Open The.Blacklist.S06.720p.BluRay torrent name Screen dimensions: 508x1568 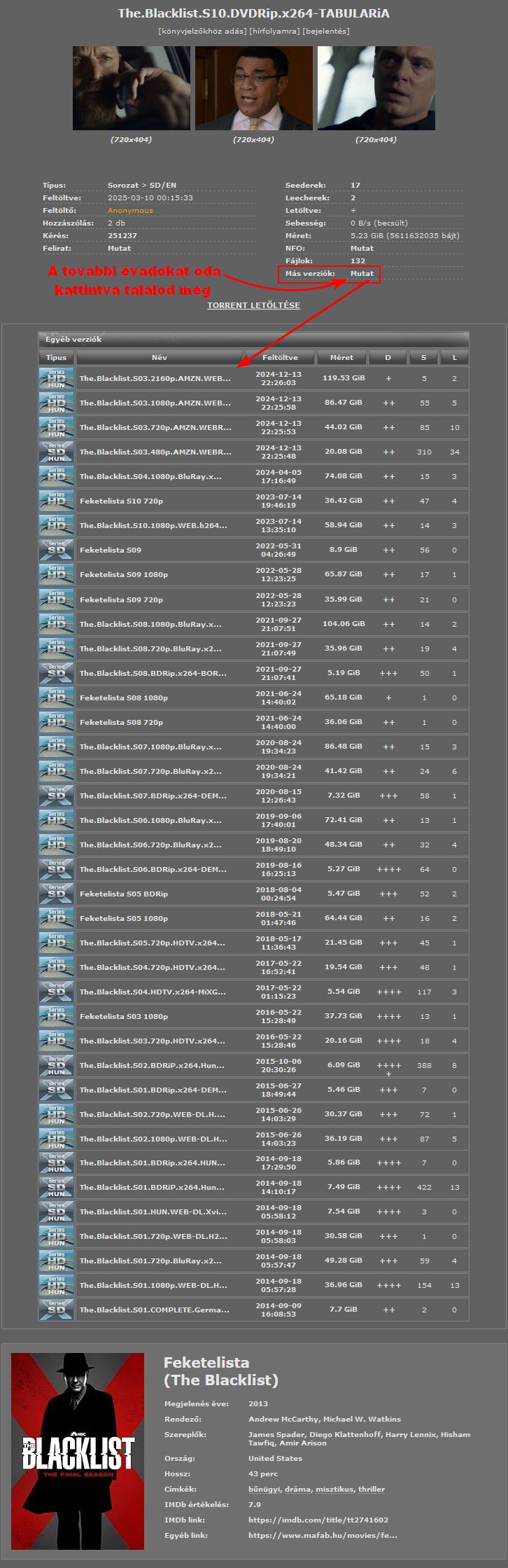point(151,845)
